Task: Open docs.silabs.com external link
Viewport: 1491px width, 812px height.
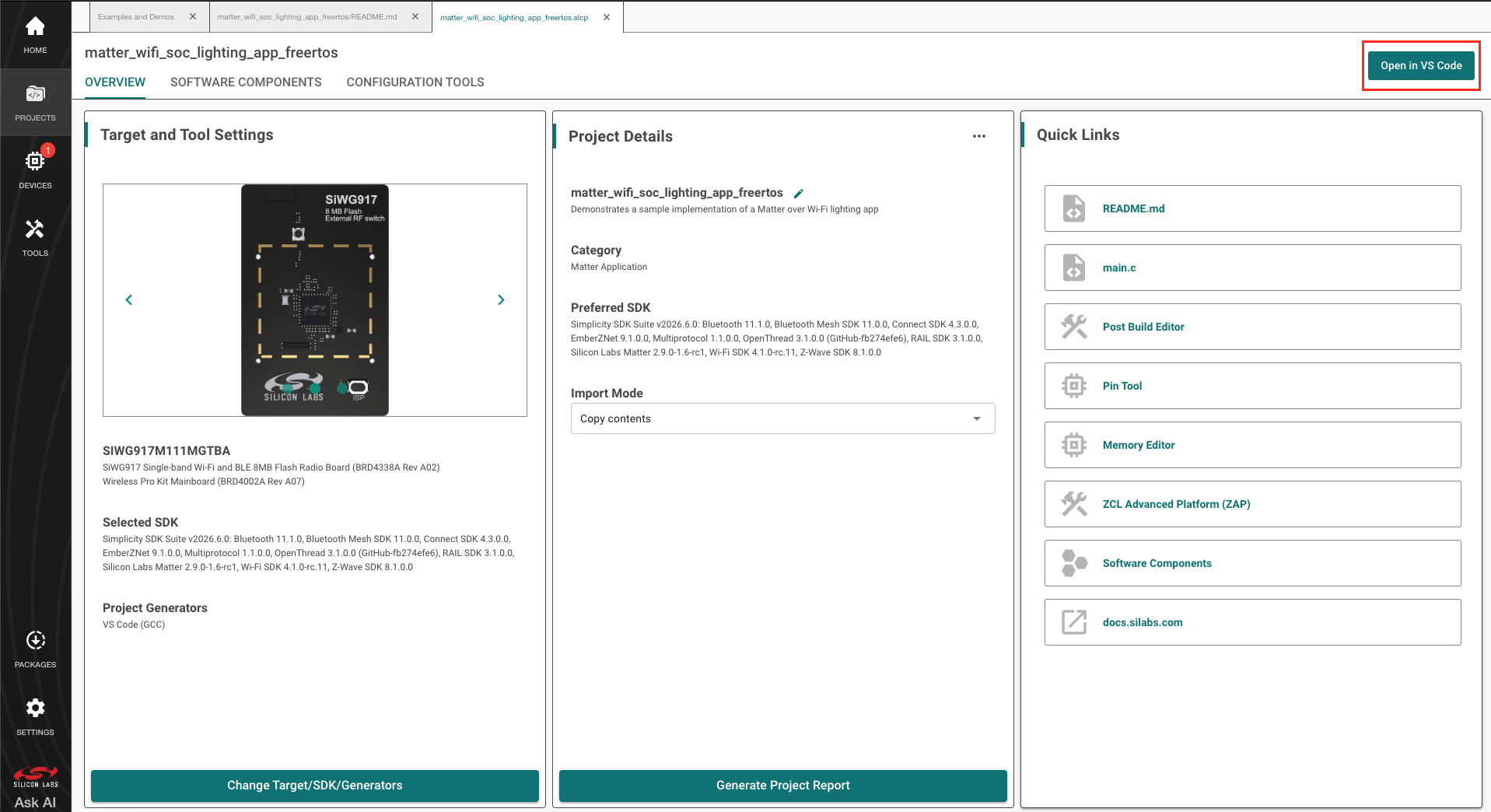Action: [x=1252, y=622]
